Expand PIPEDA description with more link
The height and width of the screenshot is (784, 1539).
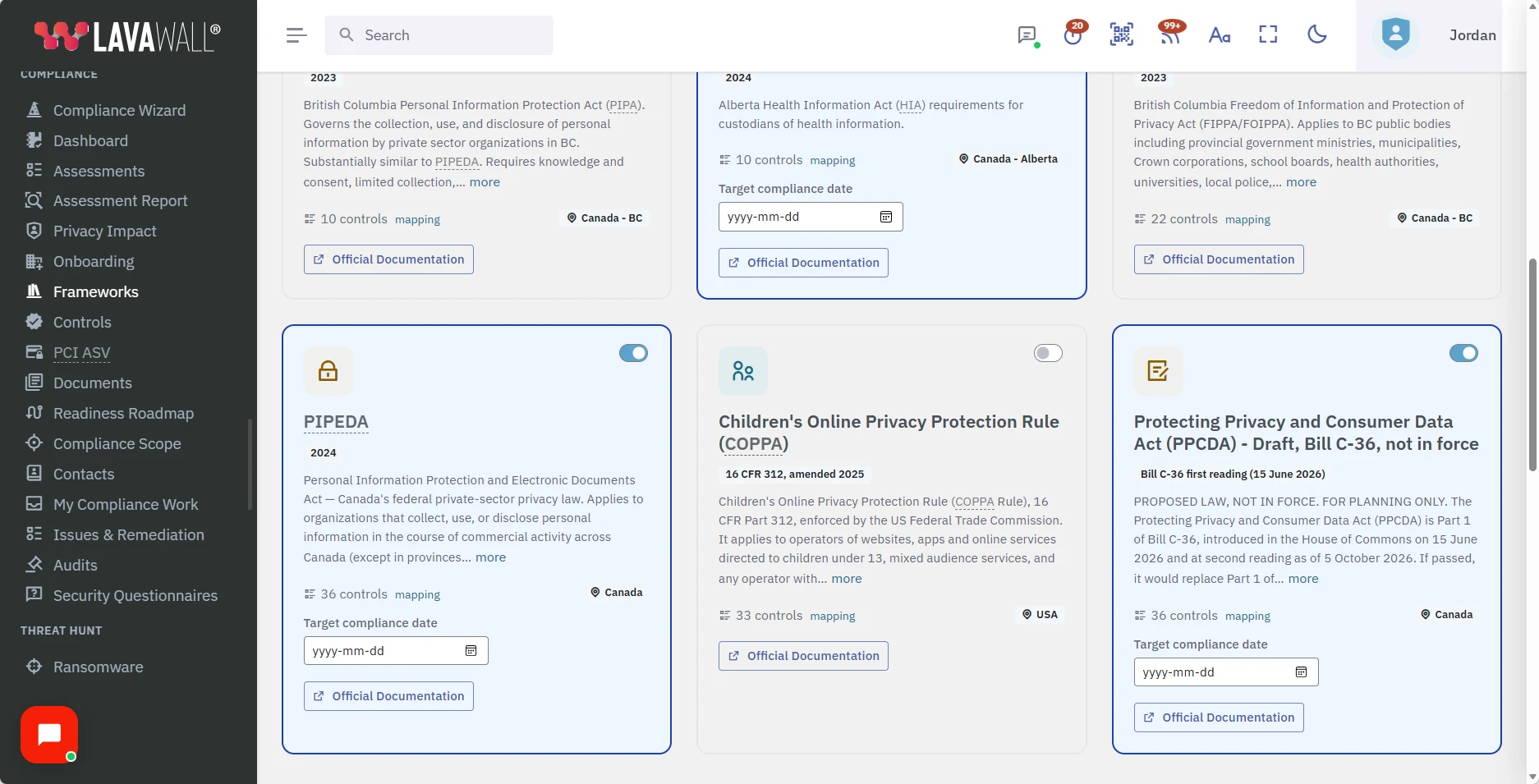tap(490, 557)
